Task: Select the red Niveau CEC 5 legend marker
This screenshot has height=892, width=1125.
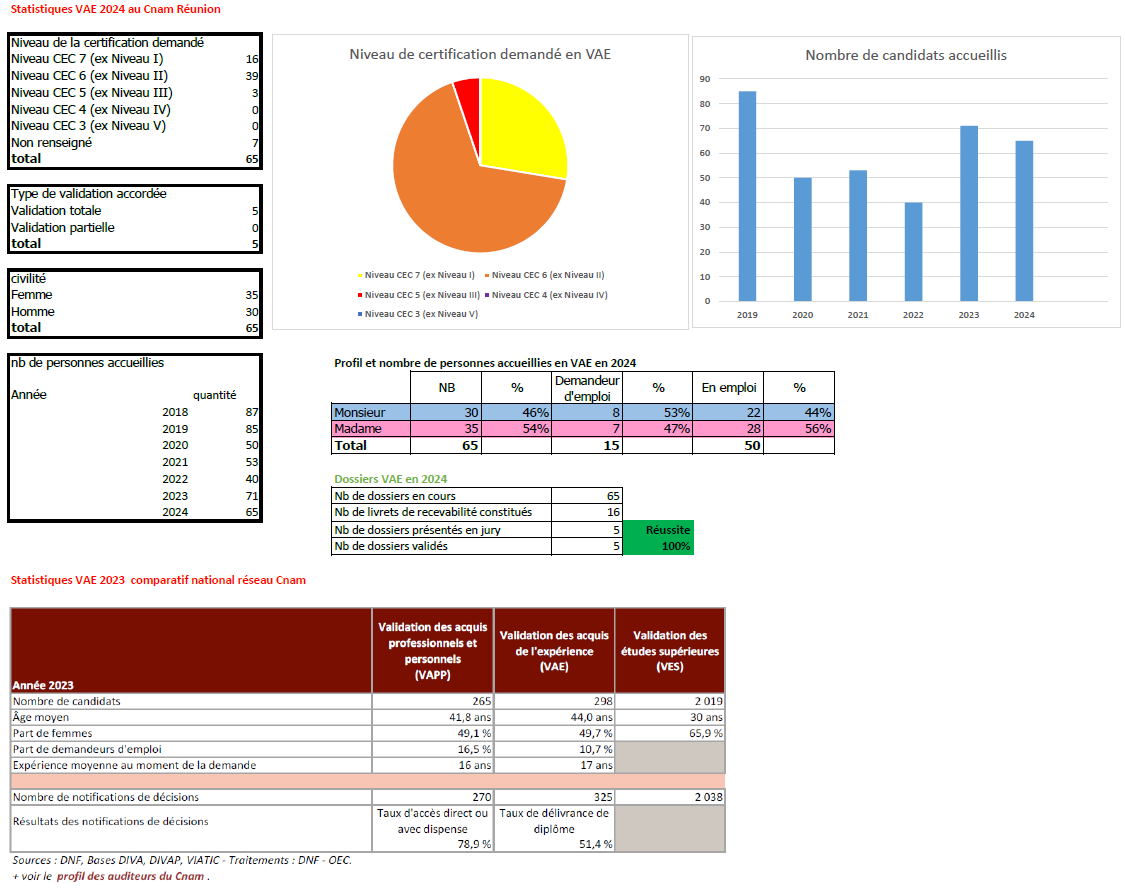Action: point(360,295)
